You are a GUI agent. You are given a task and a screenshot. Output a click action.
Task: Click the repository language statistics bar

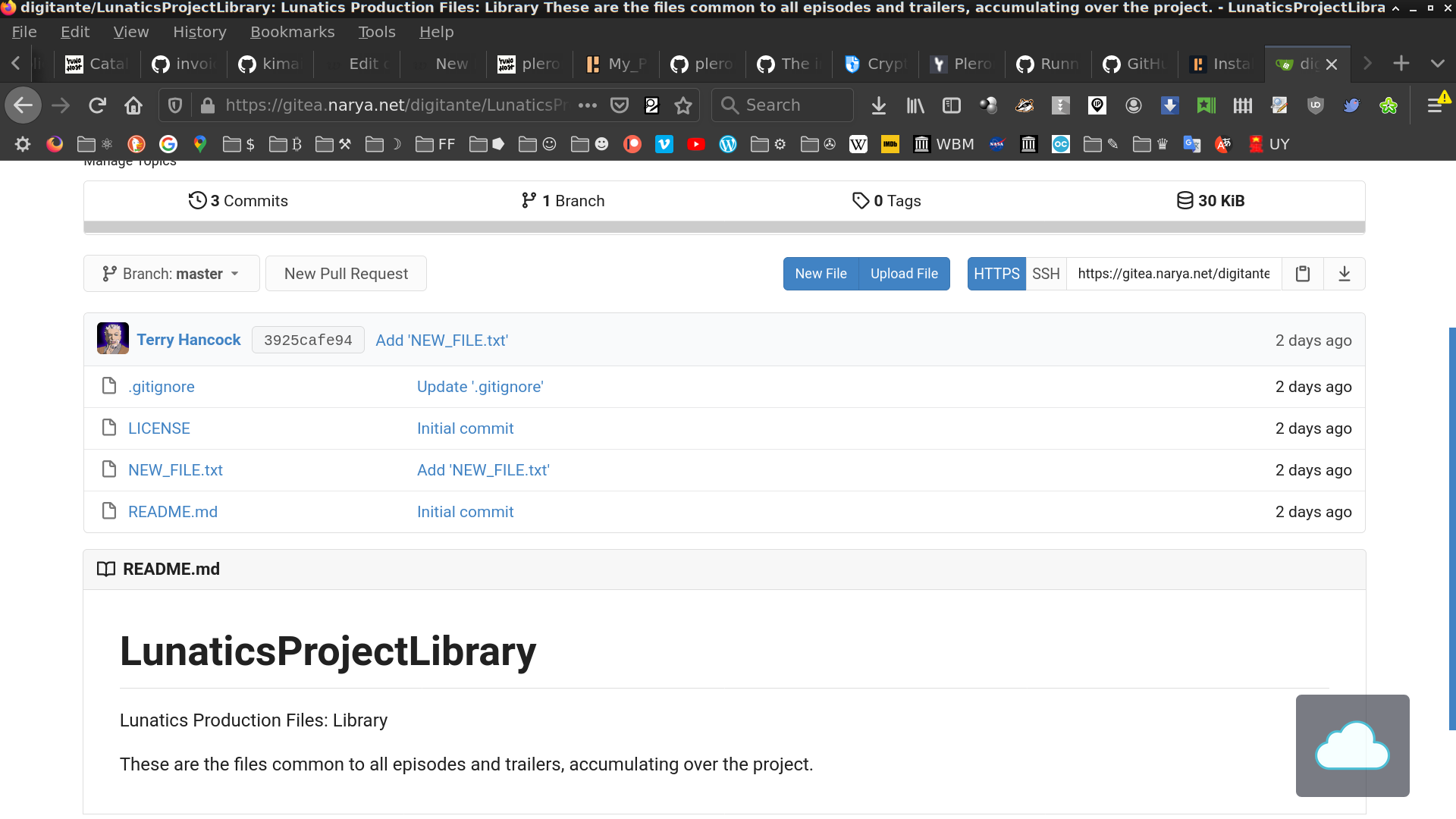724,227
